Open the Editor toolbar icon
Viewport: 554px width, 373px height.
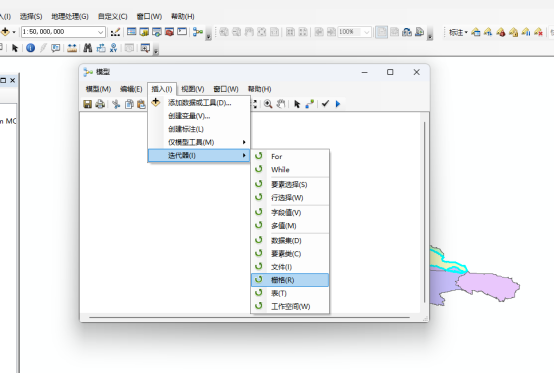coord(115,32)
